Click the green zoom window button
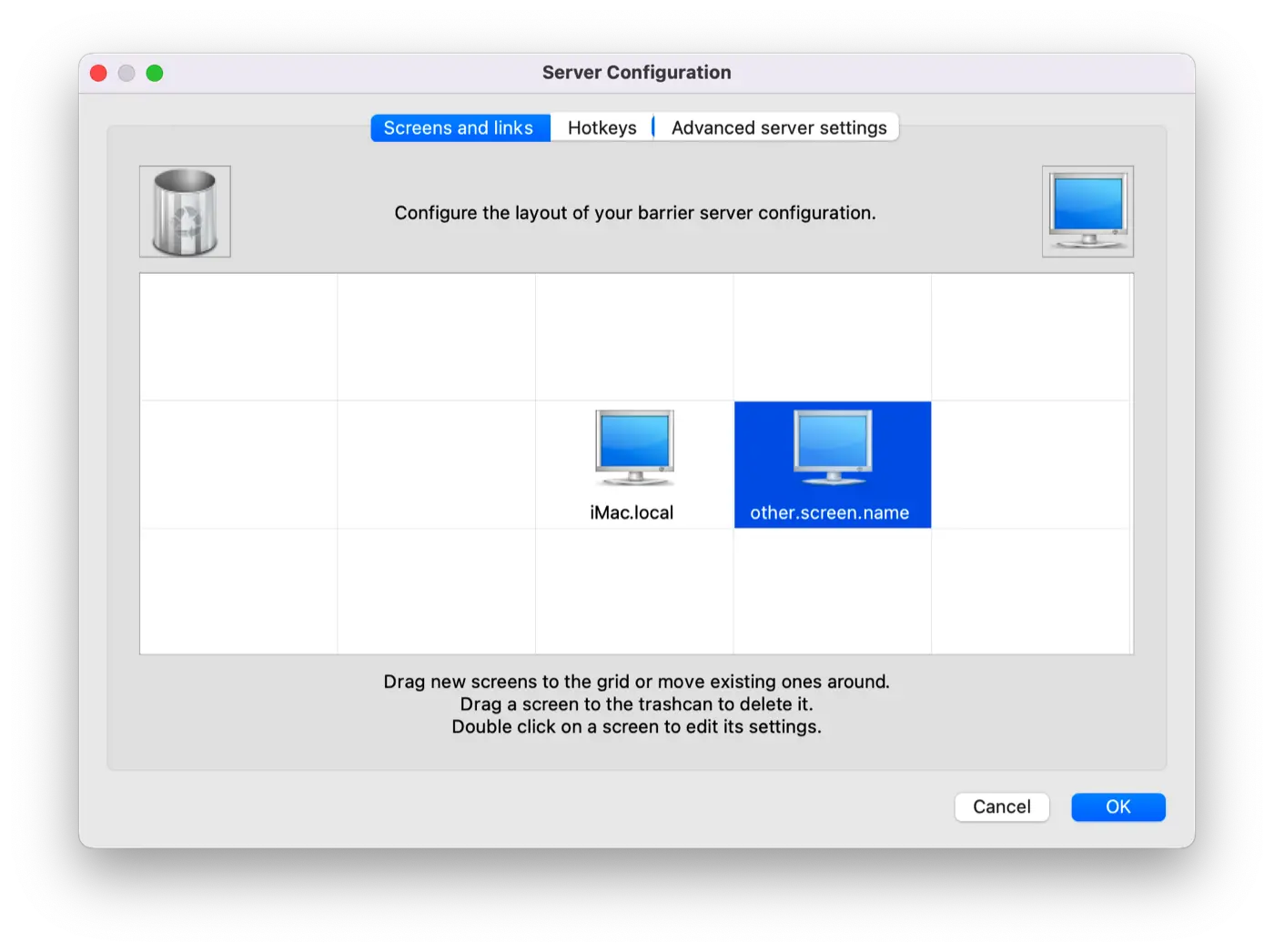Screen dimensions: 1274x952 [x=155, y=74]
